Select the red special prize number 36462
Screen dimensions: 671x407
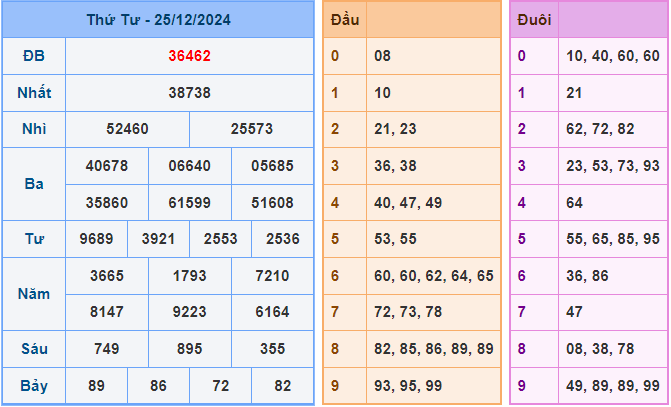tap(189, 56)
